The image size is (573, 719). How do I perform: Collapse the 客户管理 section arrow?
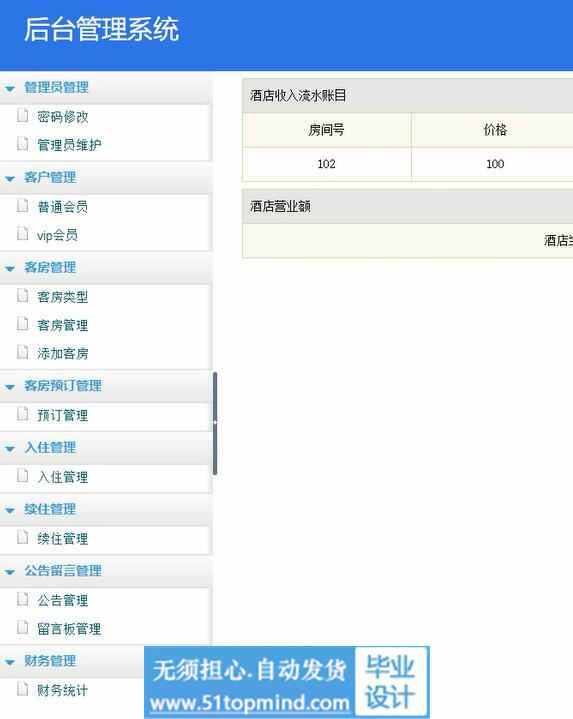pos(10,178)
